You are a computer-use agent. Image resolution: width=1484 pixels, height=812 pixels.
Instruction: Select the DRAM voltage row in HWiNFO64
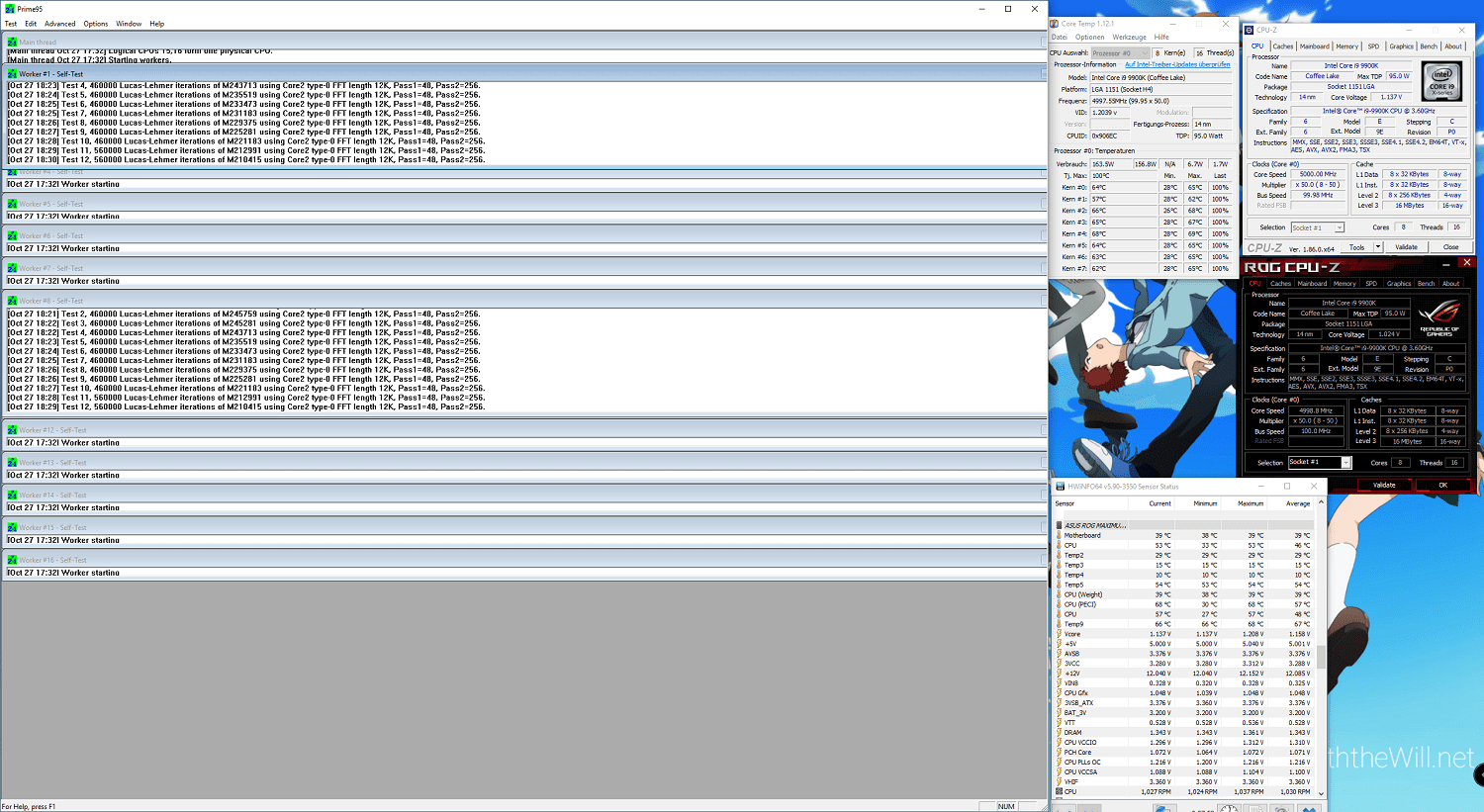(1184, 733)
